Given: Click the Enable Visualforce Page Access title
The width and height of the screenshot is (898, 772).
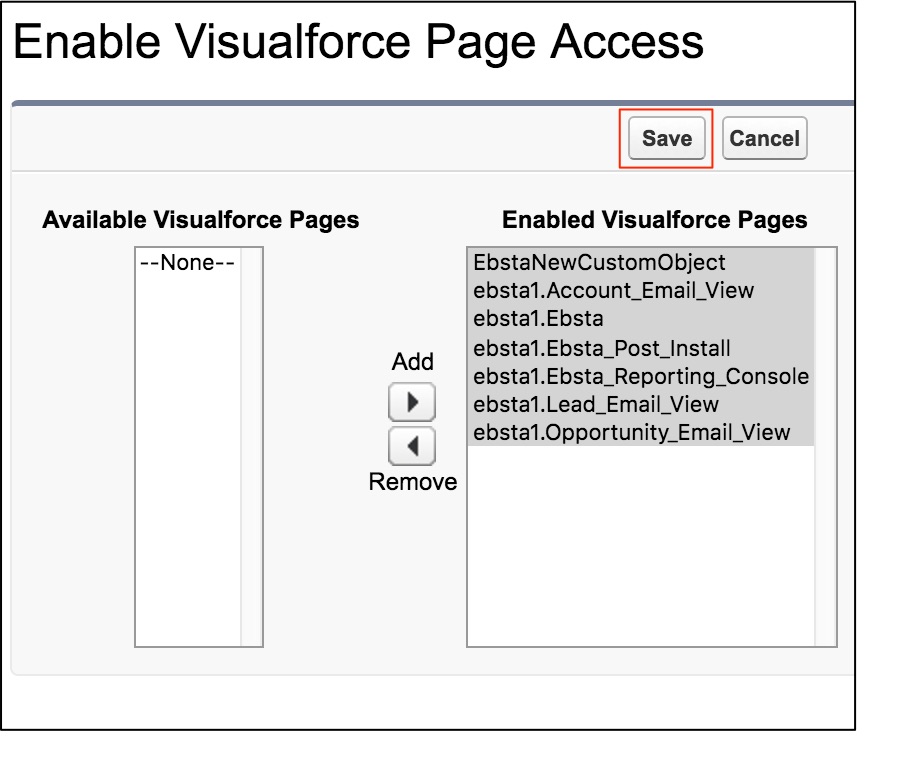Looking at the screenshot, I should point(358,42).
